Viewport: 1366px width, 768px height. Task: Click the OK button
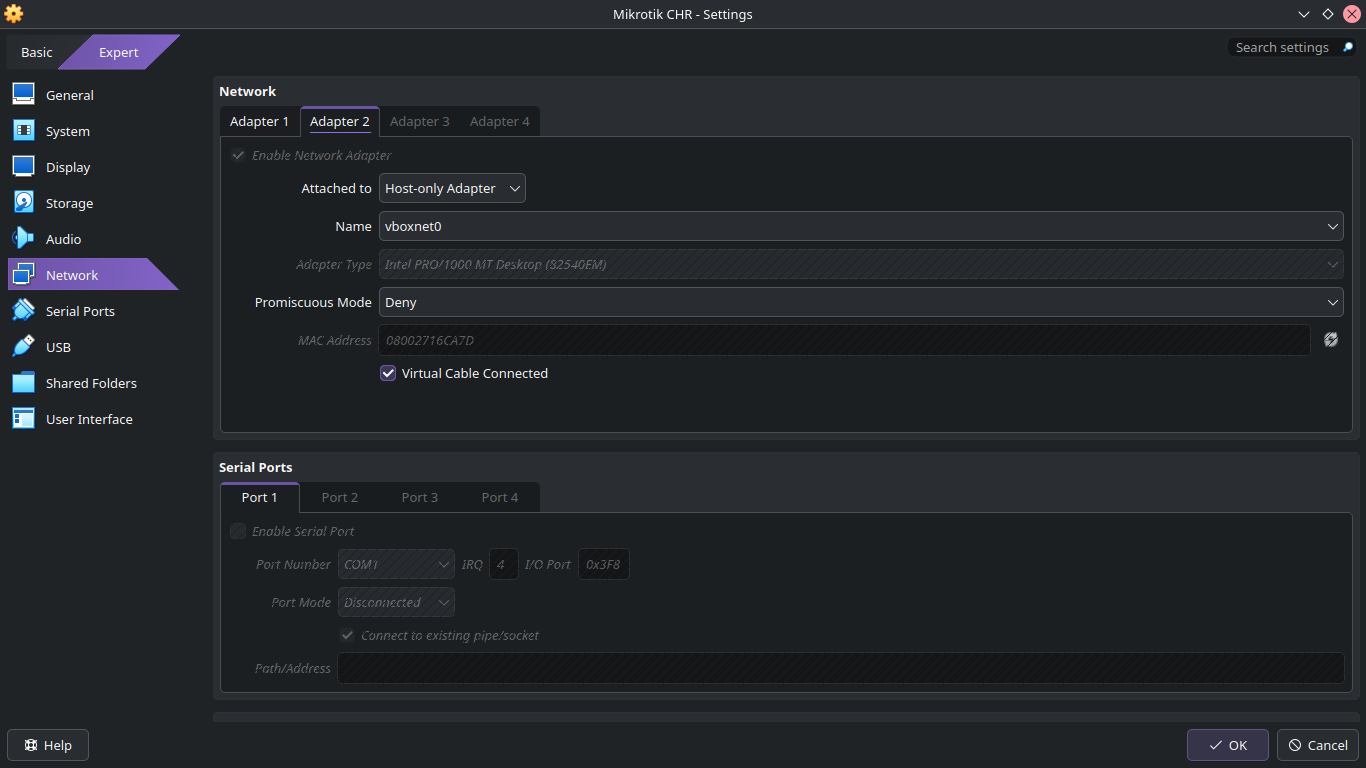pos(1228,745)
